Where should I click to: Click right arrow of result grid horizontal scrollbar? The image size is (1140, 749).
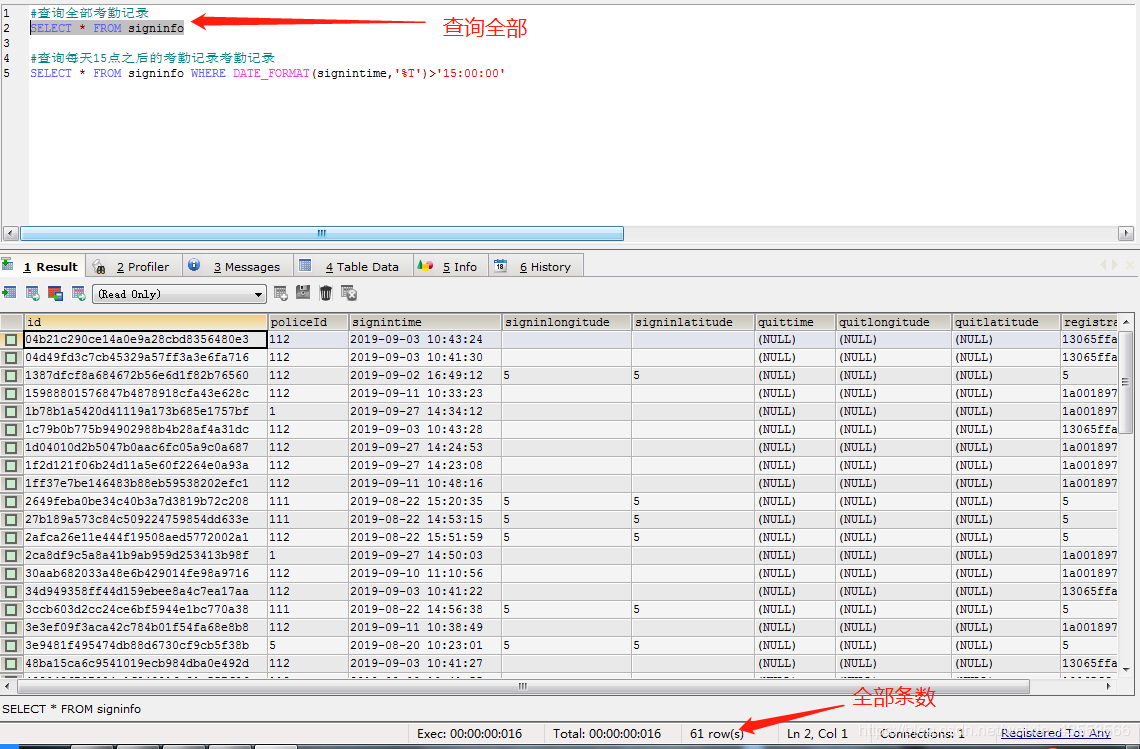click(1109, 686)
